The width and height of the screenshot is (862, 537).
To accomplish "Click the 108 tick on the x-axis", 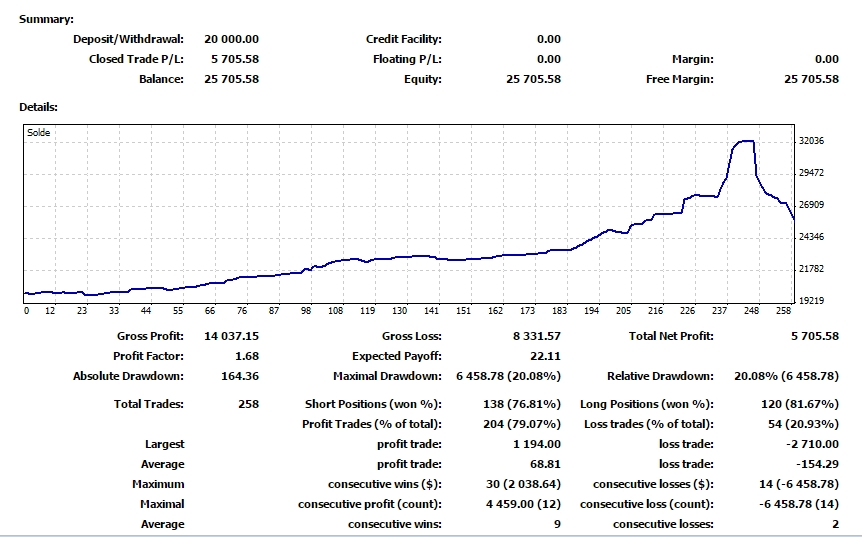I will [335, 311].
